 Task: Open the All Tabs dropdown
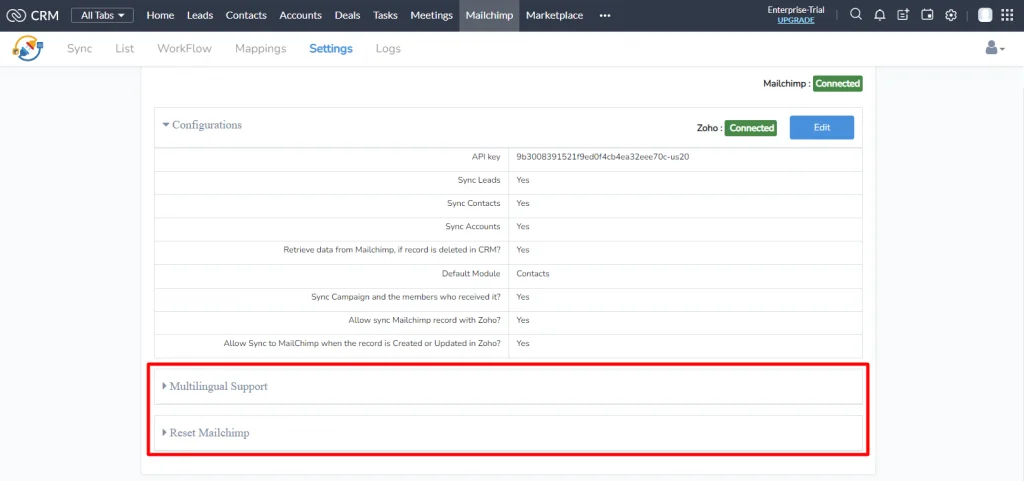pyautogui.click(x=102, y=15)
